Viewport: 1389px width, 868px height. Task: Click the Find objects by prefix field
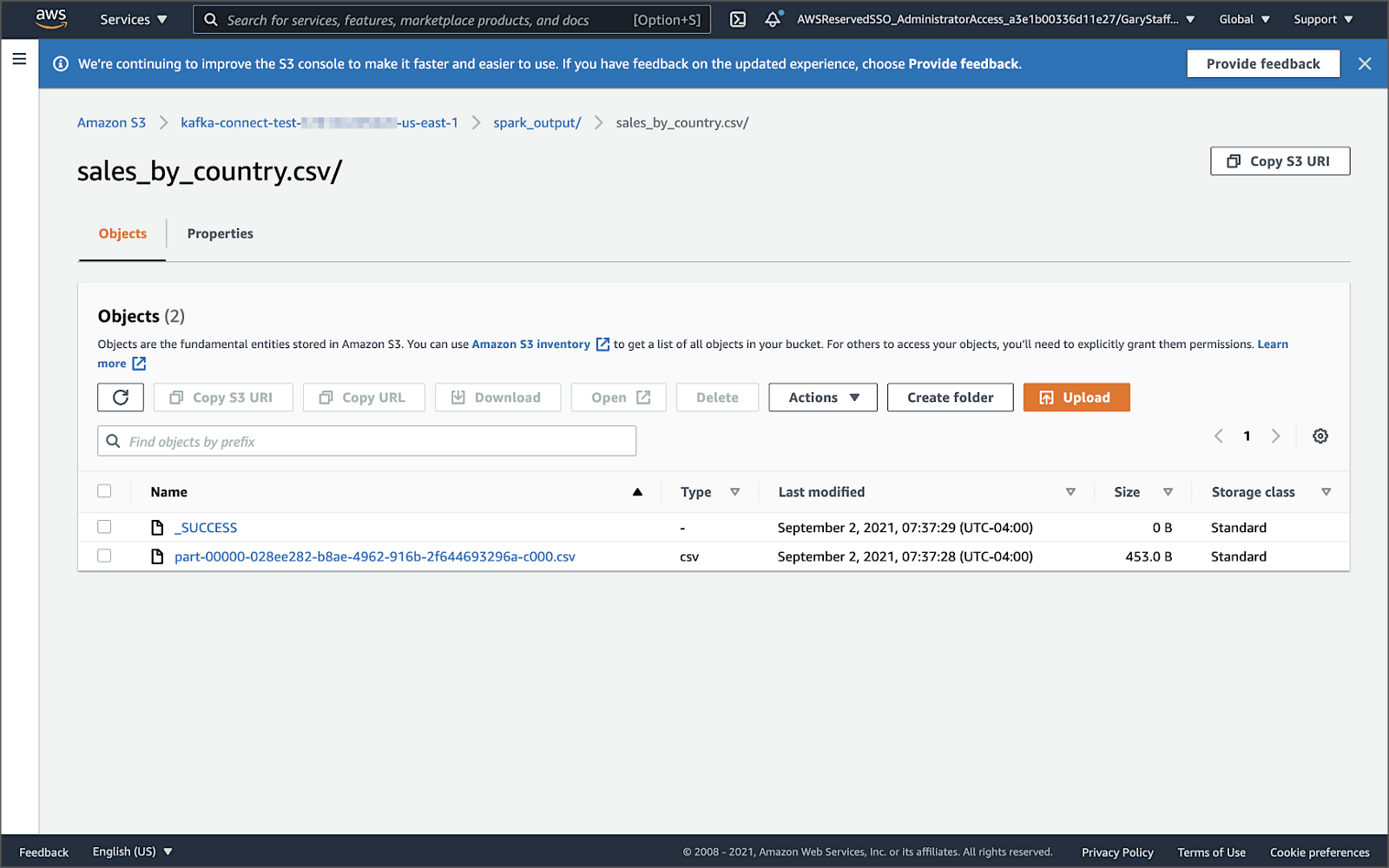(366, 441)
